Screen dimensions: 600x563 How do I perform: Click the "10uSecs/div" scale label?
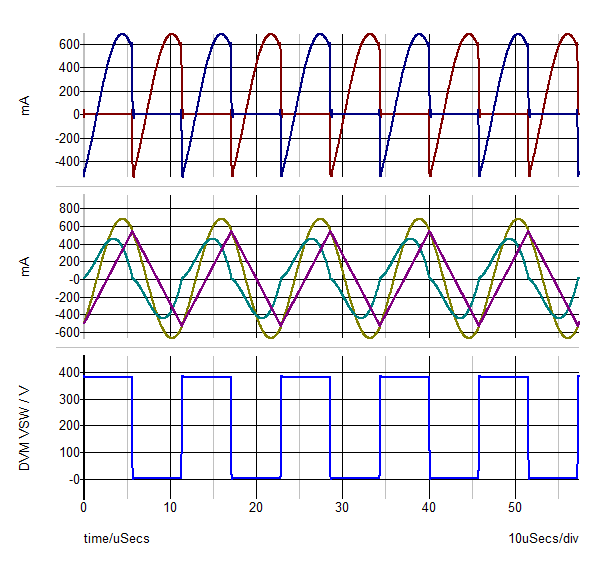[543, 539]
